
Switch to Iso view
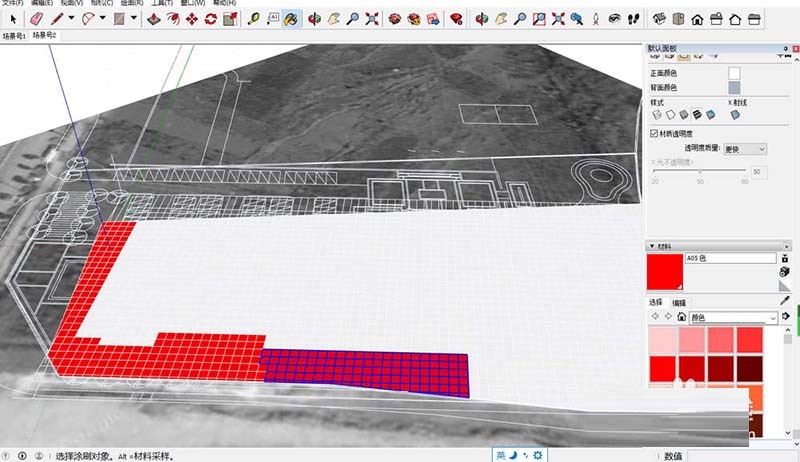(x=659, y=19)
